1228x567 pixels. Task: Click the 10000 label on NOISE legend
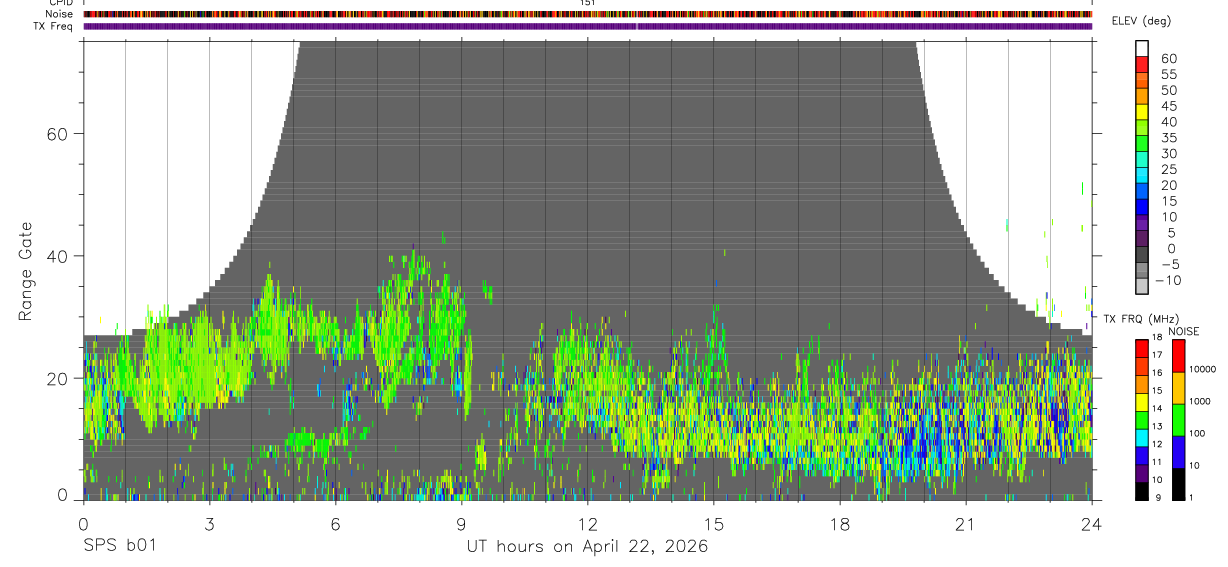1202,369
